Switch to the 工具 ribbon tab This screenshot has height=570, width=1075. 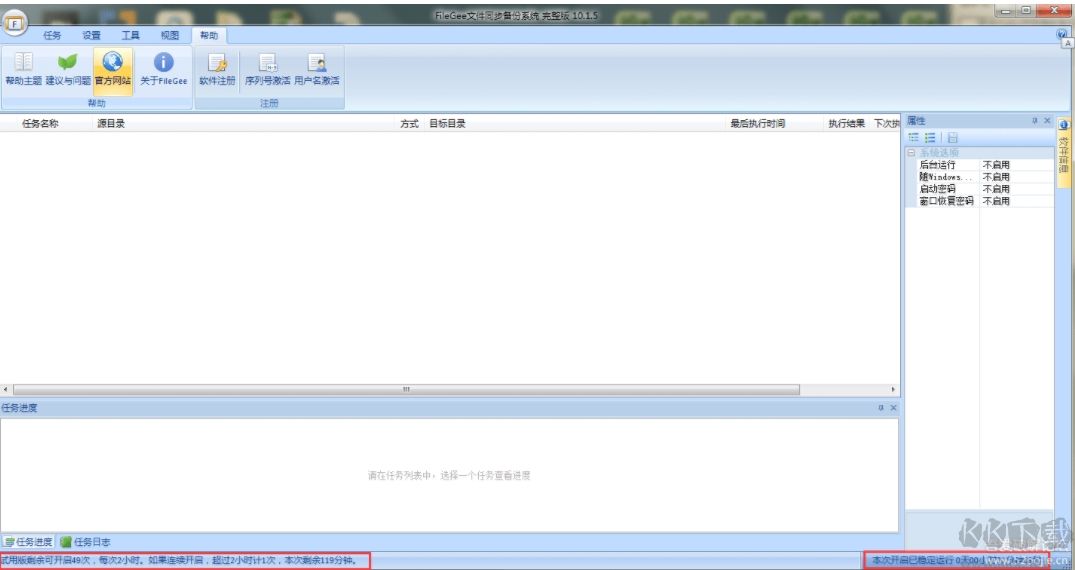coord(130,36)
